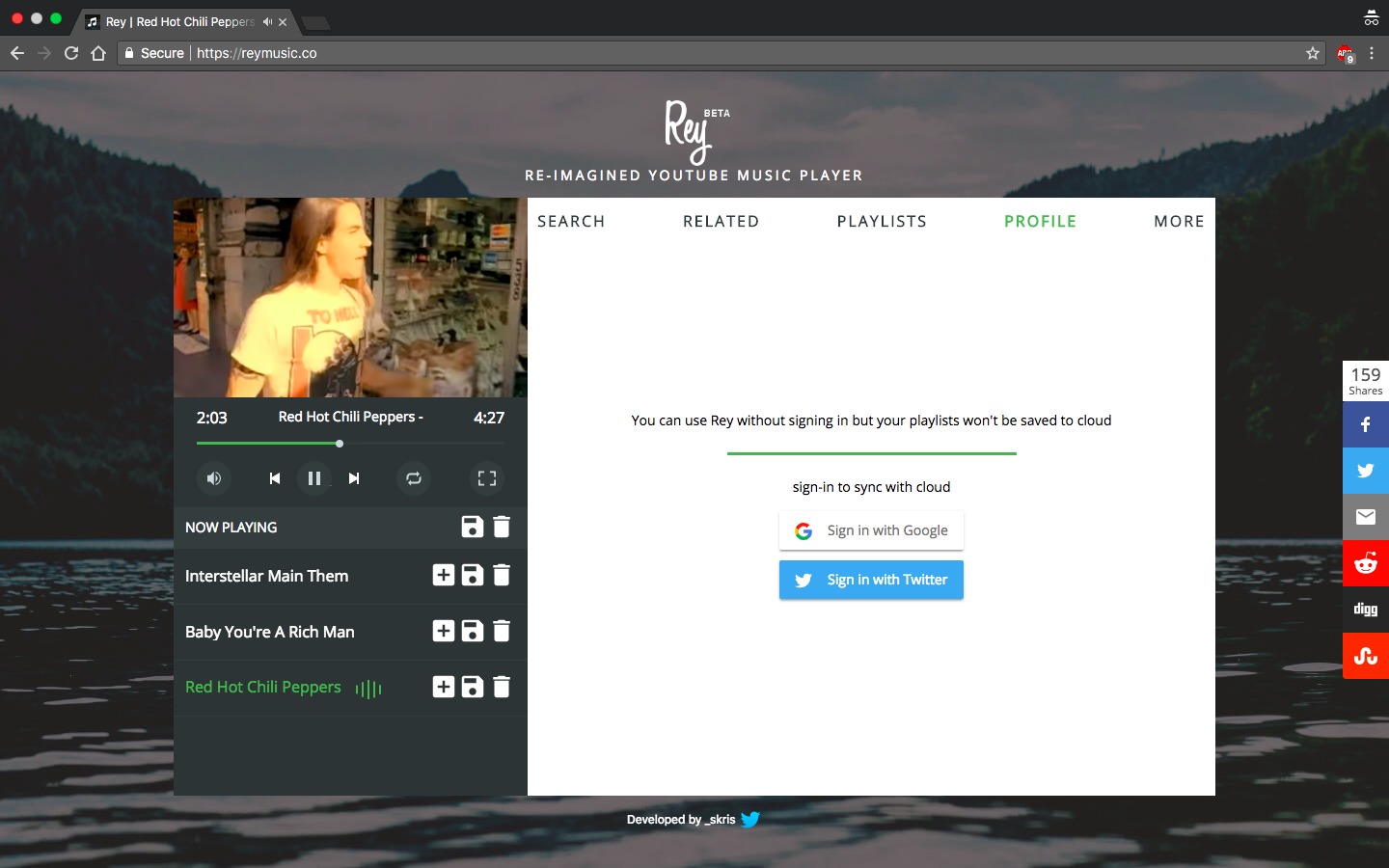Pause the current song
The width and height of the screenshot is (1389, 868).
[314, 478]
